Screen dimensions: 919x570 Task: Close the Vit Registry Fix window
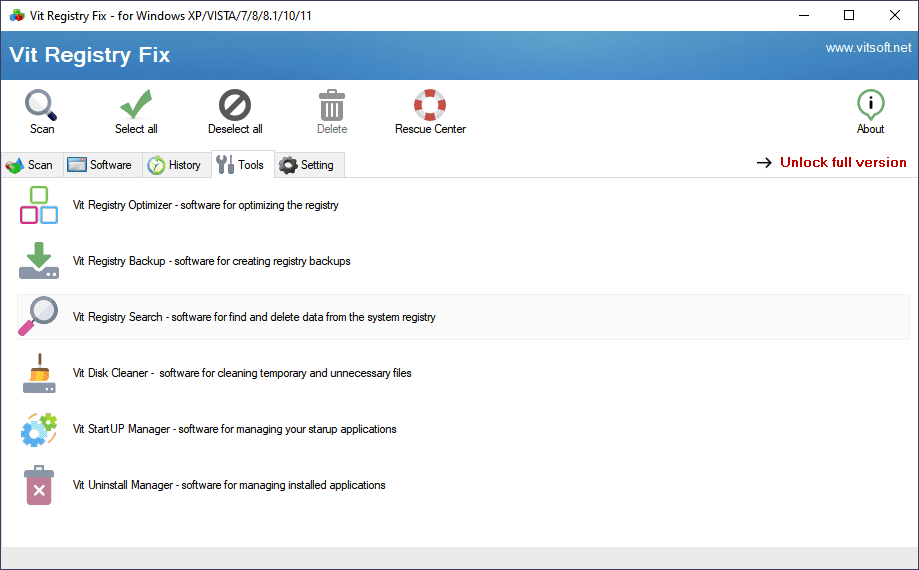[894, 16]
